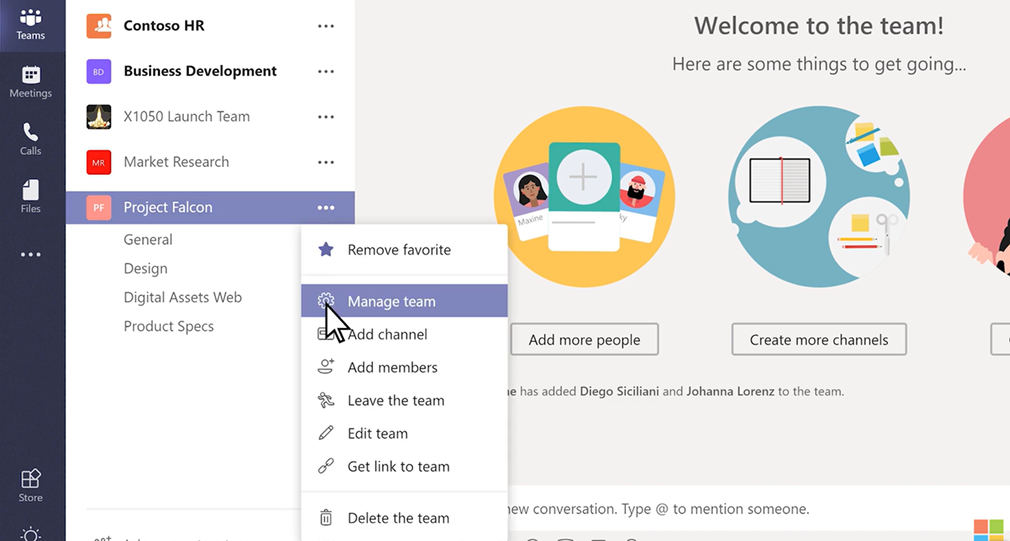1010x541 pixels.
Task: Click the running figure Leave the team icon
Action: point(326,400)
